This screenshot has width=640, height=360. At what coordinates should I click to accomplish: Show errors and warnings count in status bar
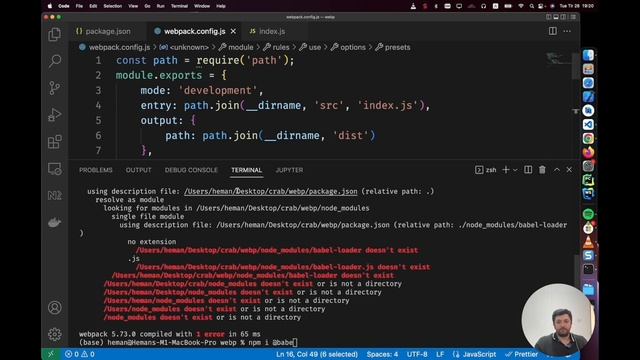[80, 354]
